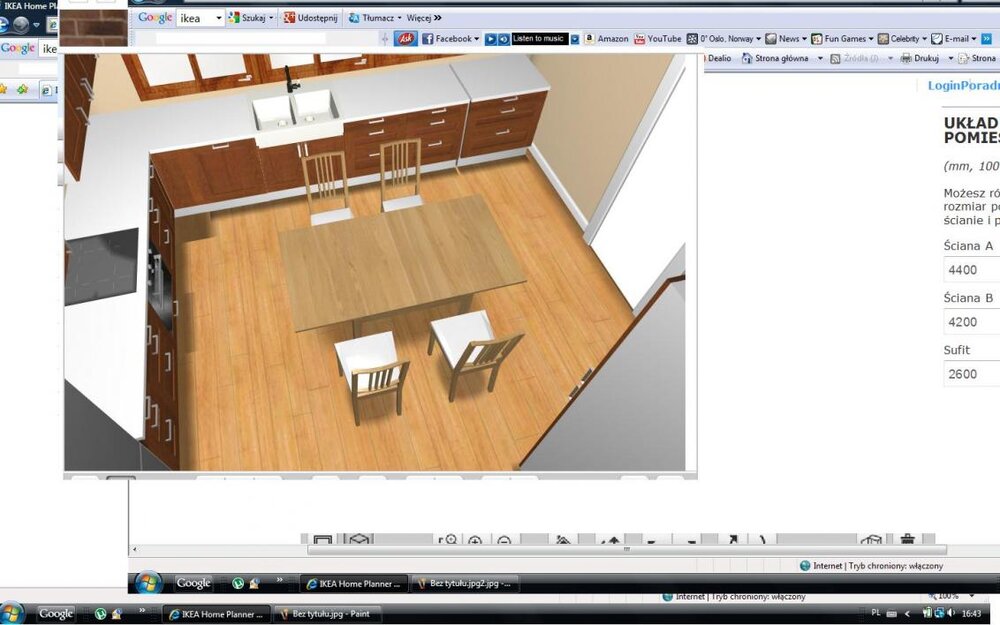The width and height of the screenshot is (1000, 625).
Task: Click the Sufit height input field
Action: (971, 374)
